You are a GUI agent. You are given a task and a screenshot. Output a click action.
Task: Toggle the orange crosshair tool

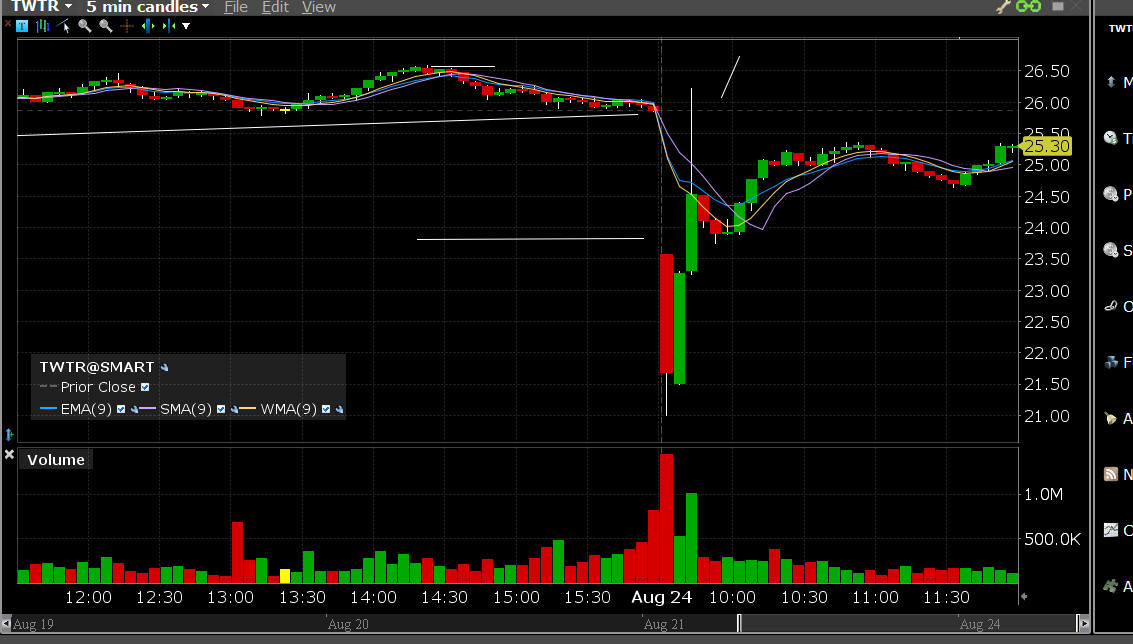coord(126,26)
